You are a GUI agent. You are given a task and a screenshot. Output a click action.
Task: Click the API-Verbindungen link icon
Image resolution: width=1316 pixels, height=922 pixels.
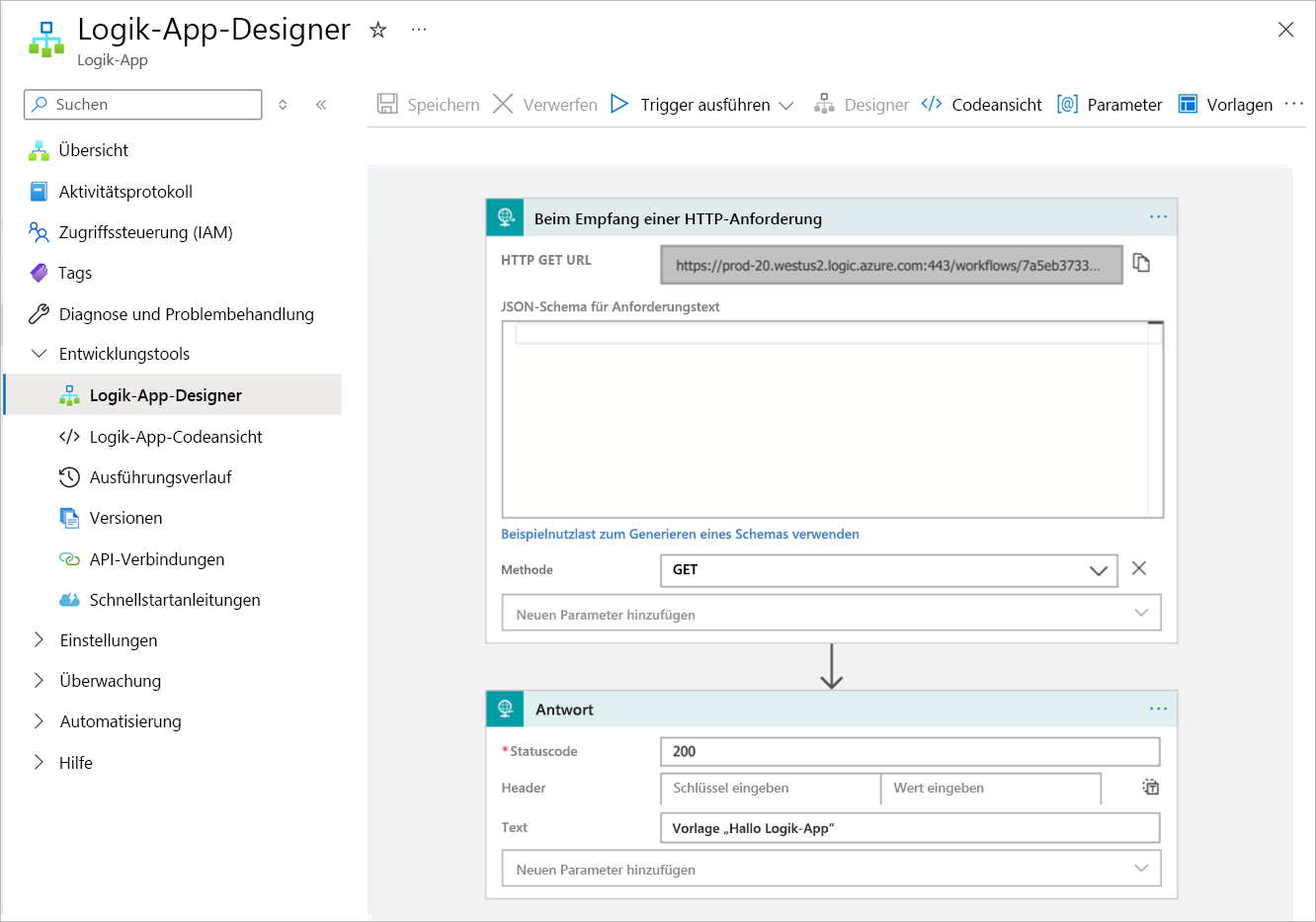[69, 559]
